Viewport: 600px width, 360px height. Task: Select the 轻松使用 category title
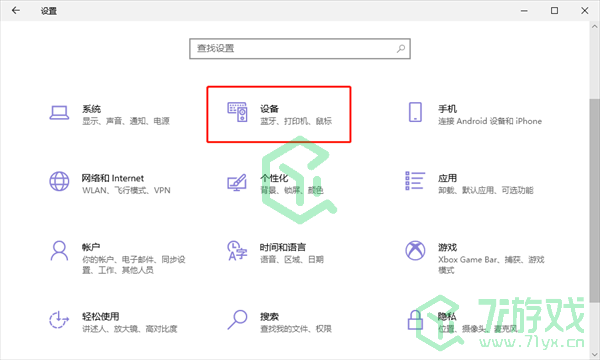pos(101,317)
